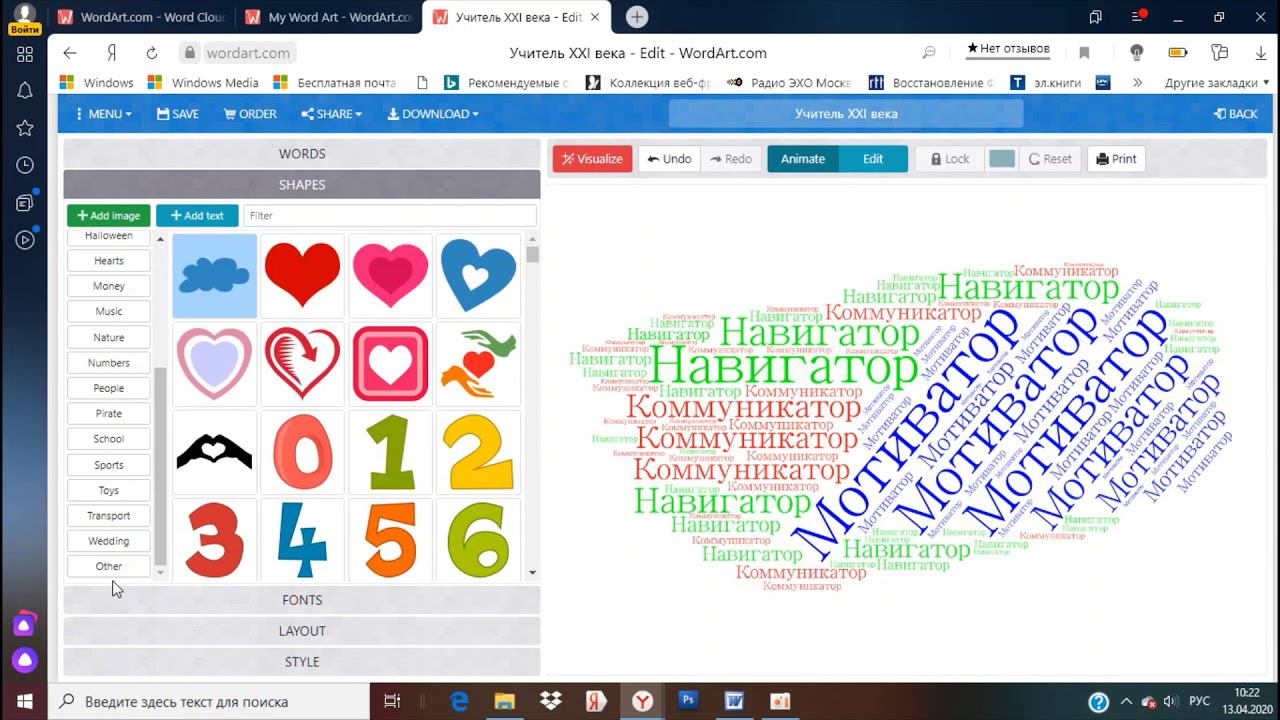Switch to Animate mode
1280x720 pixels.
(803, 159)
